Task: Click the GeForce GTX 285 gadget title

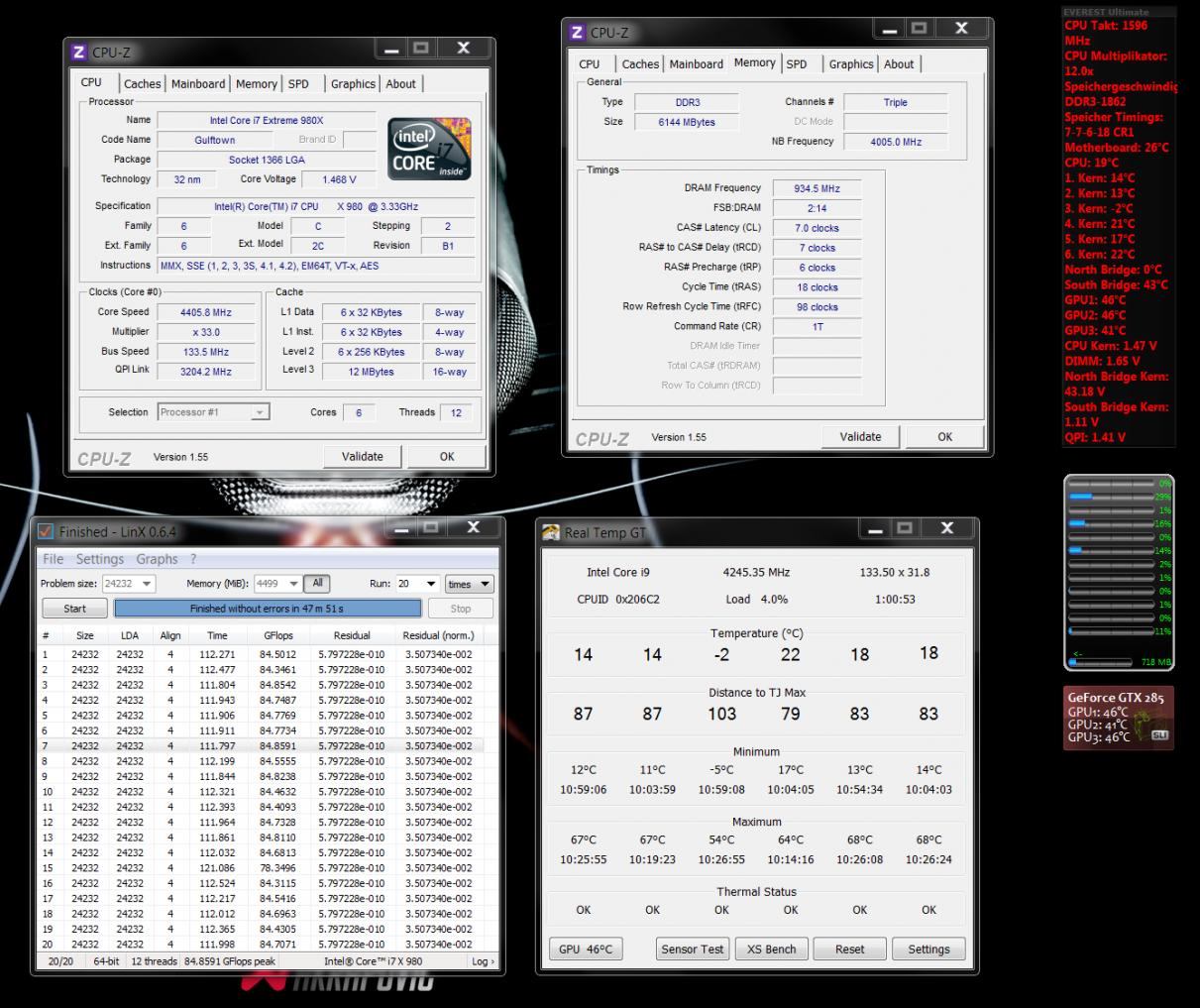Action: (1116, 698)
